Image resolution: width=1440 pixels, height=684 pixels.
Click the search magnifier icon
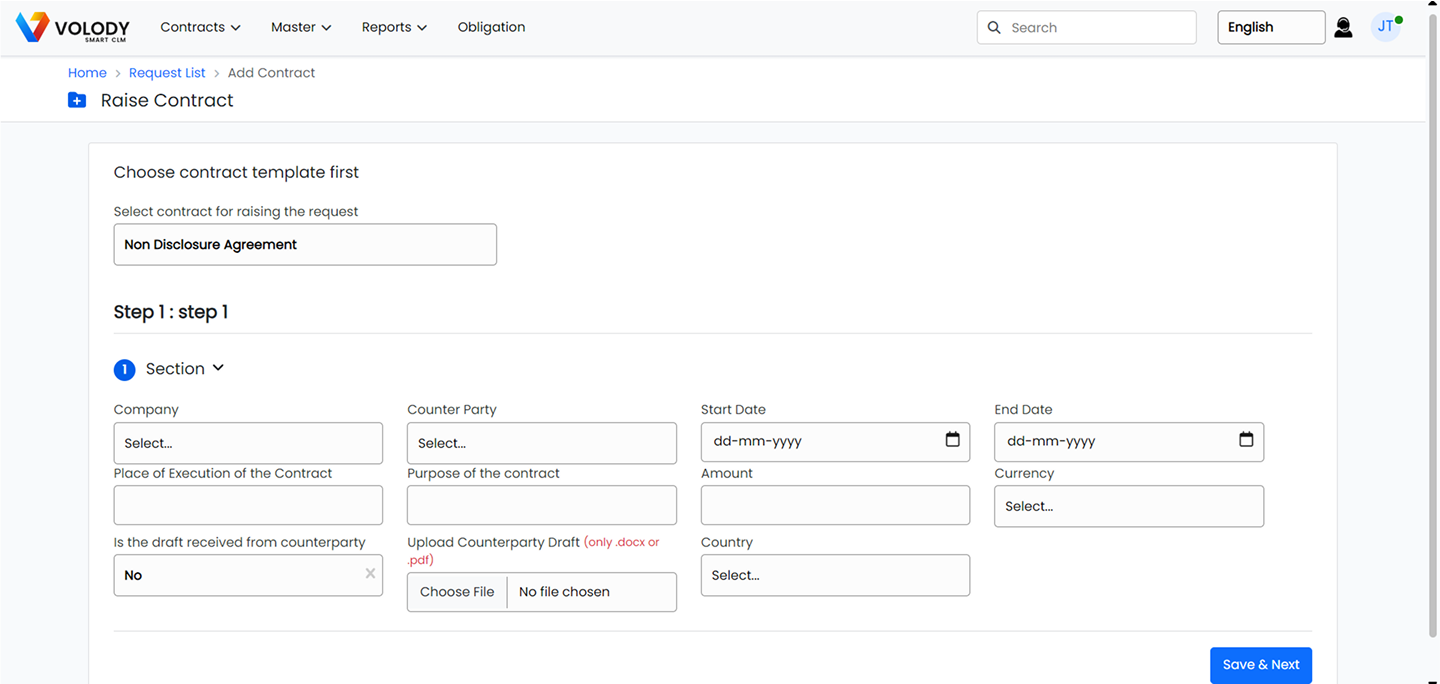(994, 28)
